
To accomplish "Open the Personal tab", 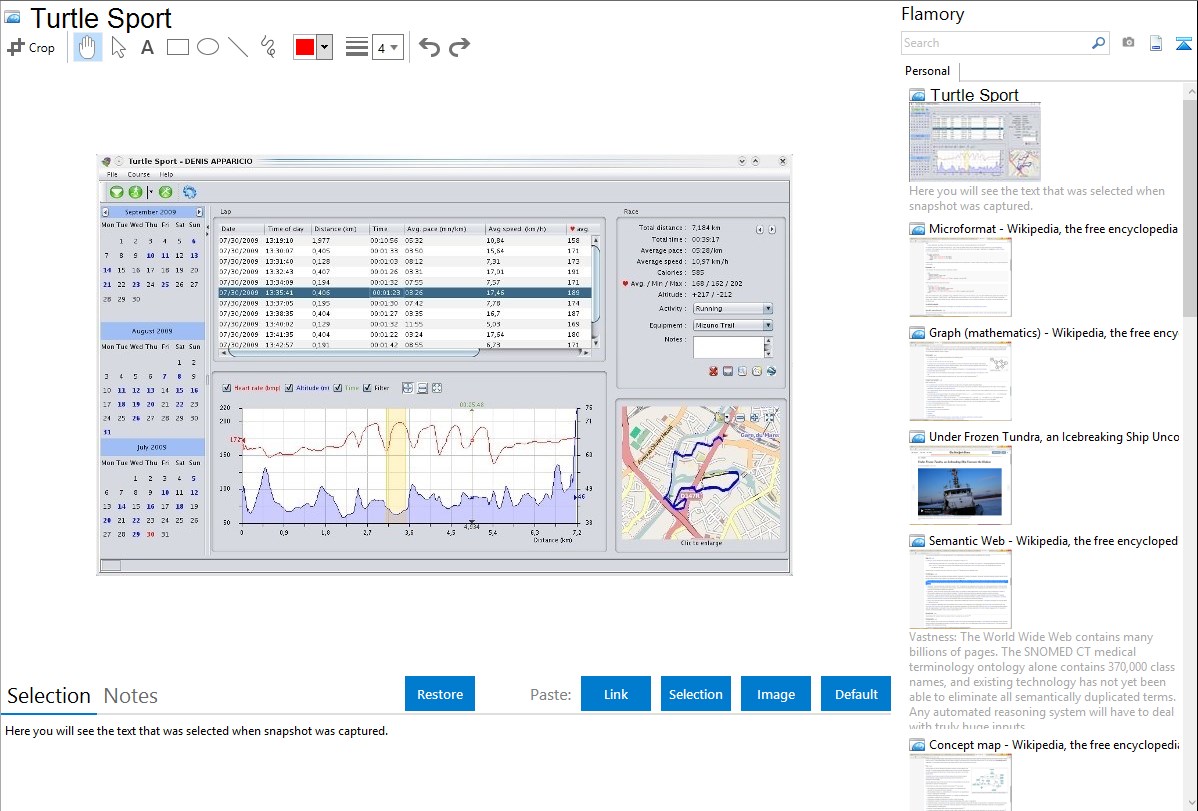I will (x=928, y=71).
